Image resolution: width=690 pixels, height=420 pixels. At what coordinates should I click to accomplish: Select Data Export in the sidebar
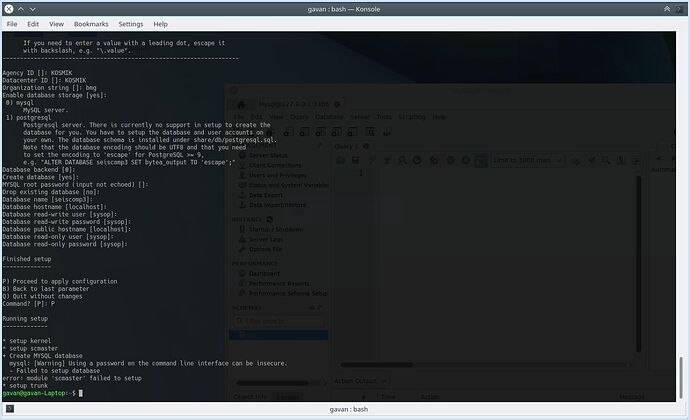[x=269, y=195]
